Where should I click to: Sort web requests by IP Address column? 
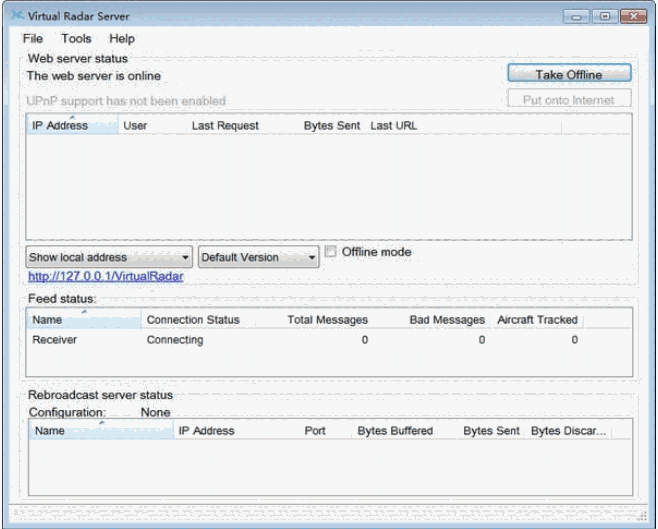click(60, 126)
